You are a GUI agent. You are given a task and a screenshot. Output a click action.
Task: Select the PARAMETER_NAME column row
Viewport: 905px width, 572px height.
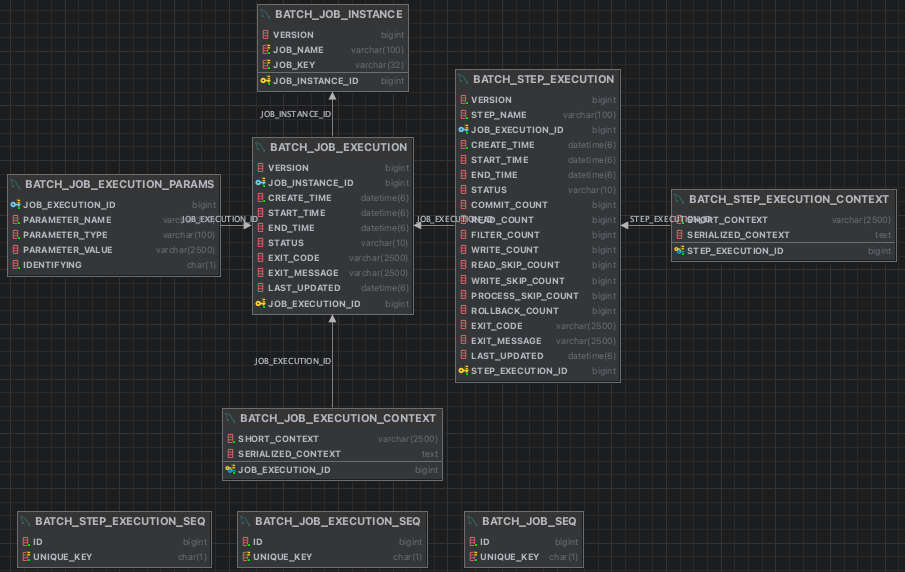point(114,220)
